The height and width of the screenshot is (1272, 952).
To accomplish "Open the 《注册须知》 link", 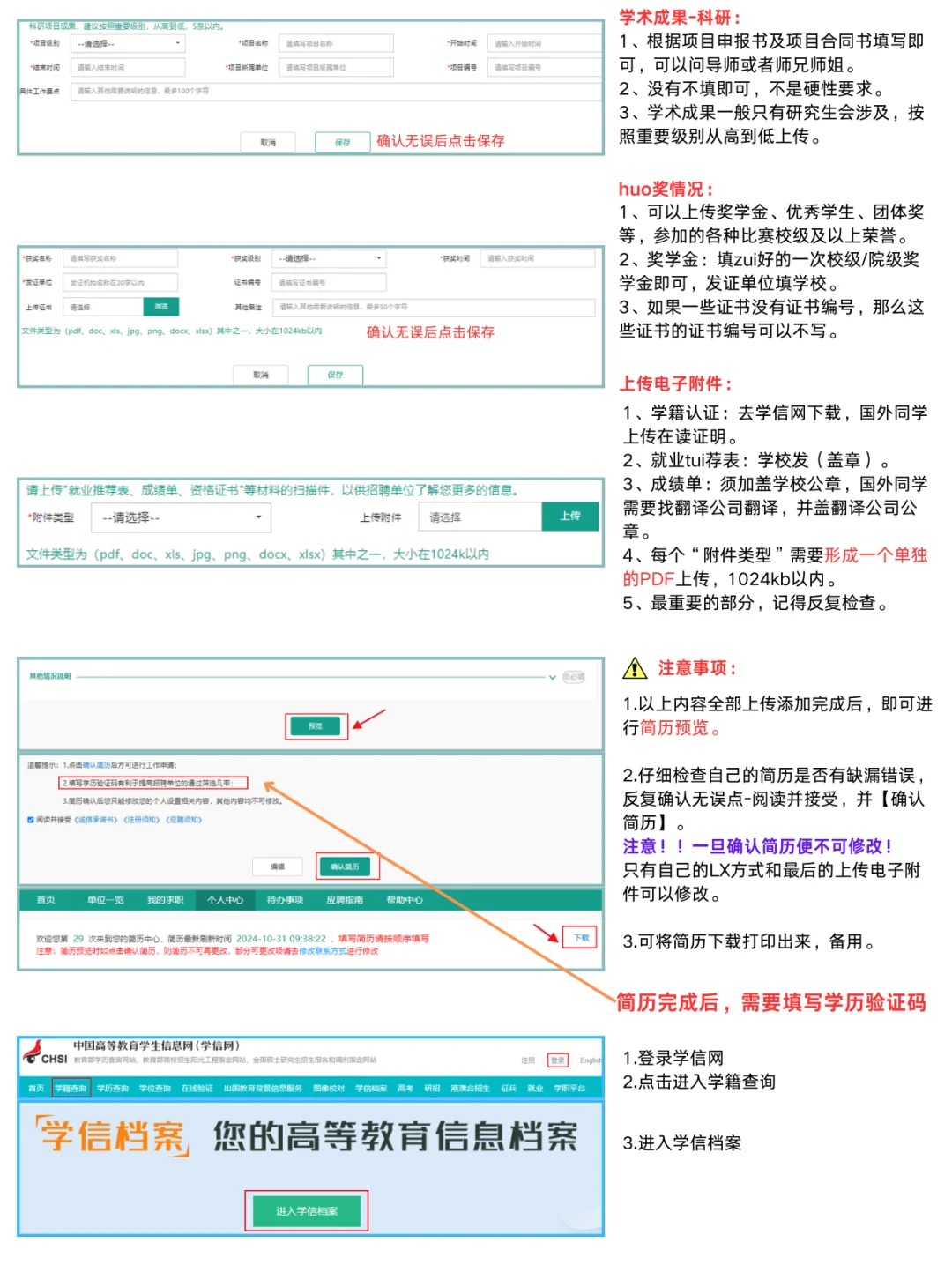I will [x=141, y=820].
